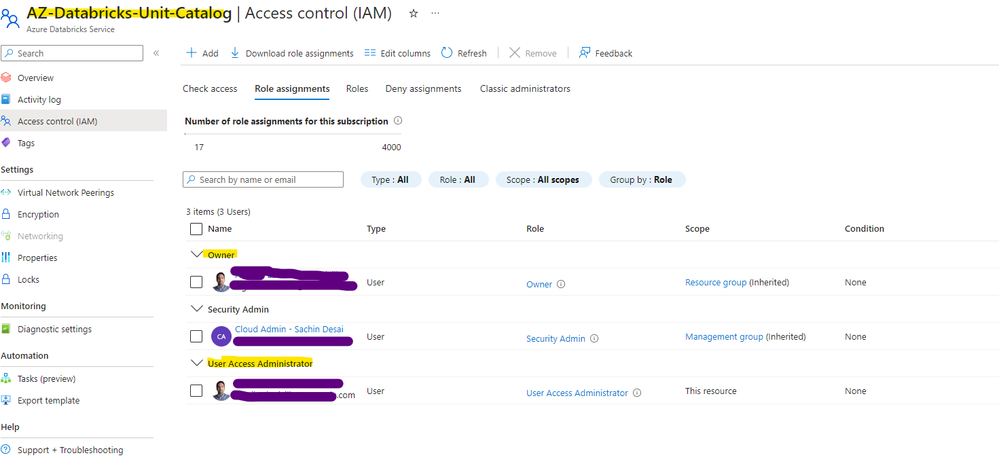Click info icon next to Owner role
This screenshot has width=999, height=456.
[561, 284]
